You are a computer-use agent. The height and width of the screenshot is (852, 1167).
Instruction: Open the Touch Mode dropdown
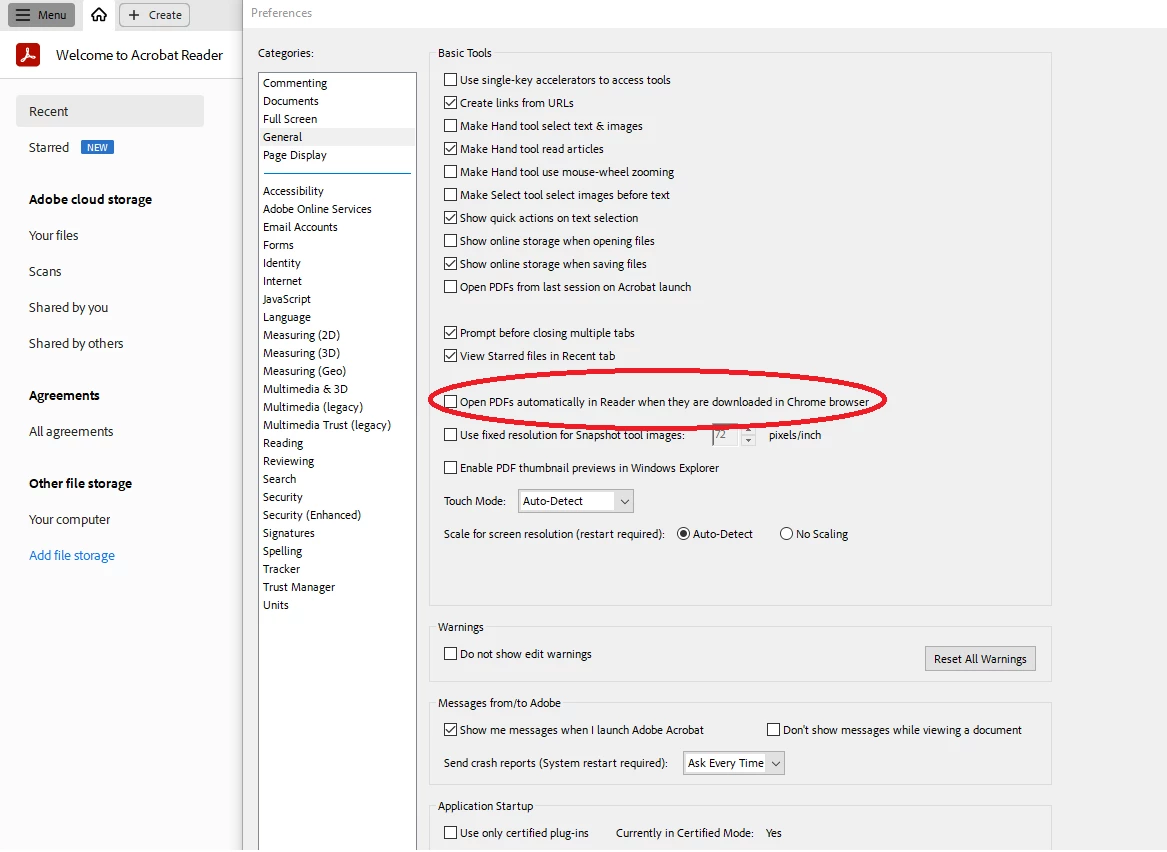575,501
